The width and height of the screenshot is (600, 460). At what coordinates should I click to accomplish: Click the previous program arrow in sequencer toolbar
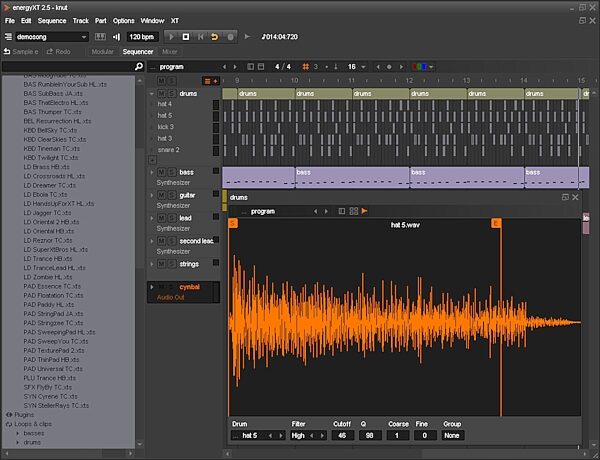224,67
